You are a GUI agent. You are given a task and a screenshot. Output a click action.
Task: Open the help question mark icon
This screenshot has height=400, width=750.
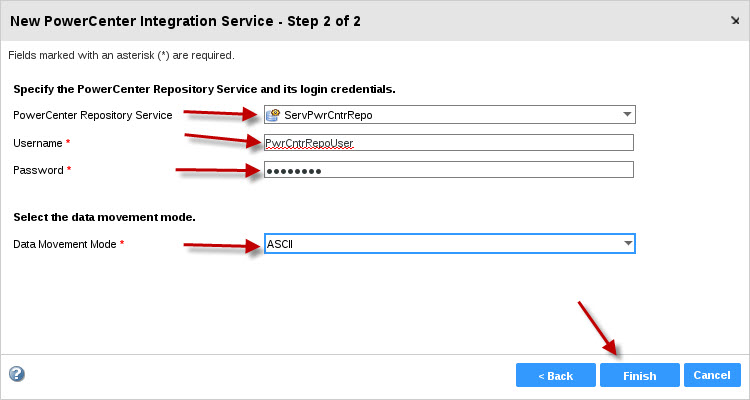point(17,374)
